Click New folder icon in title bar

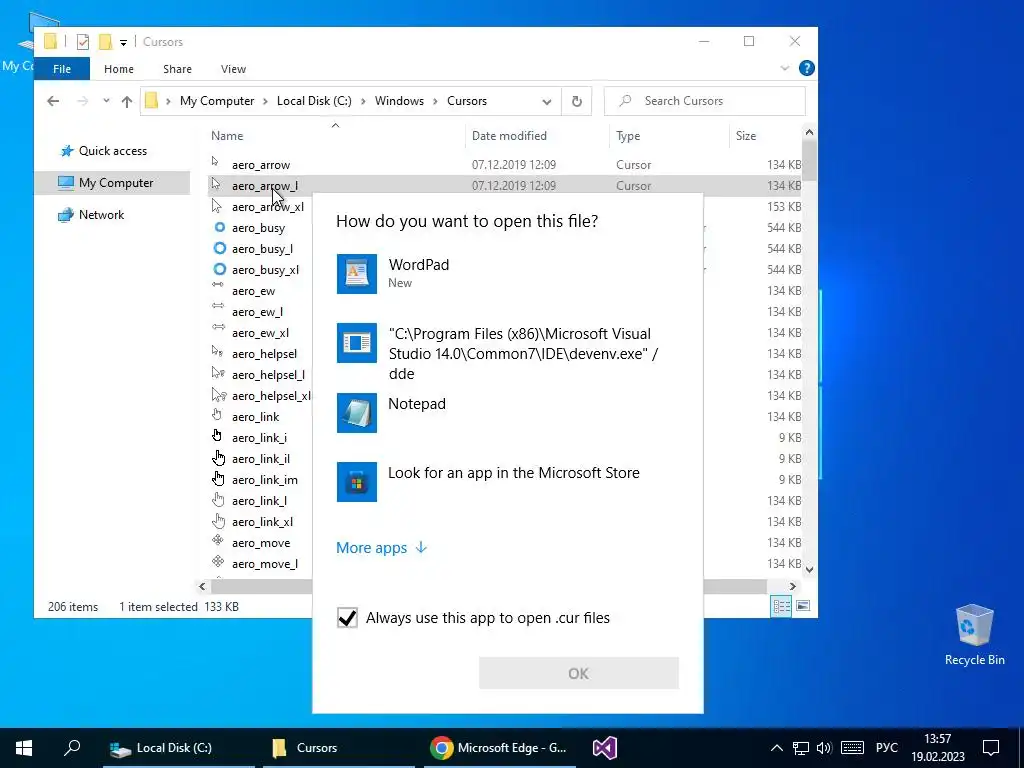[x=104, y=42]
